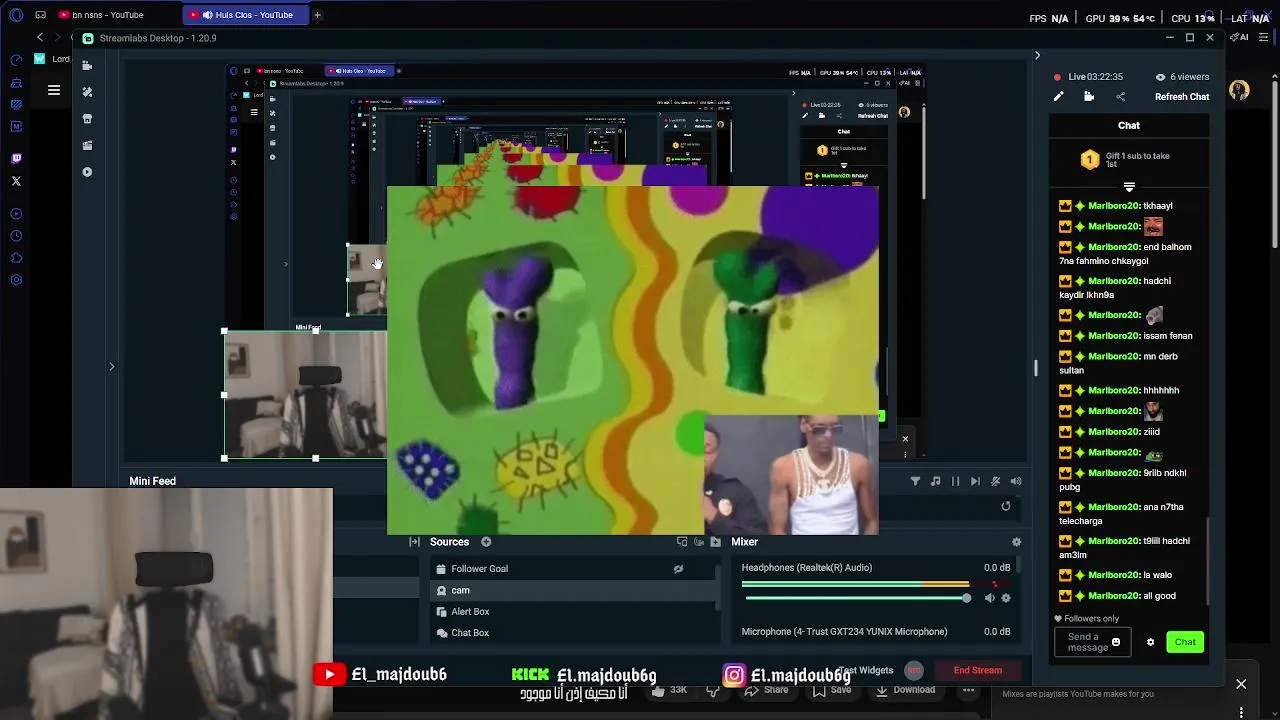
Task: Expand the chat hype train dropdown arrow
Action: (1129, 187)
